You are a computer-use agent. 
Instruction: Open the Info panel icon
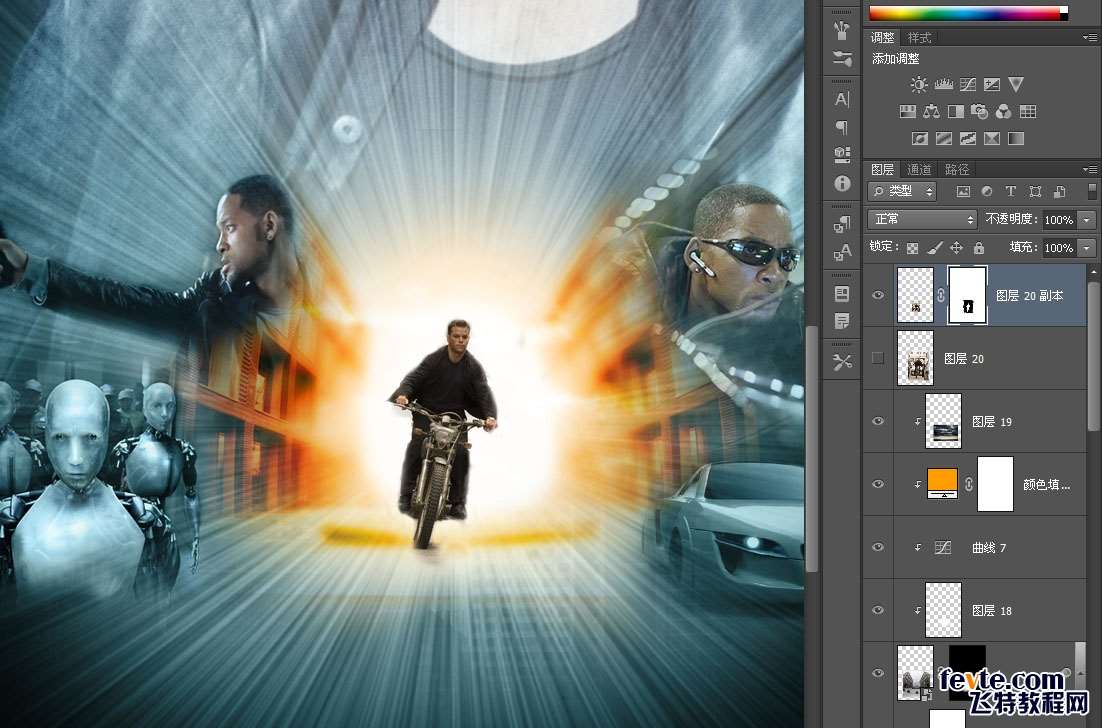pos(842,183)
